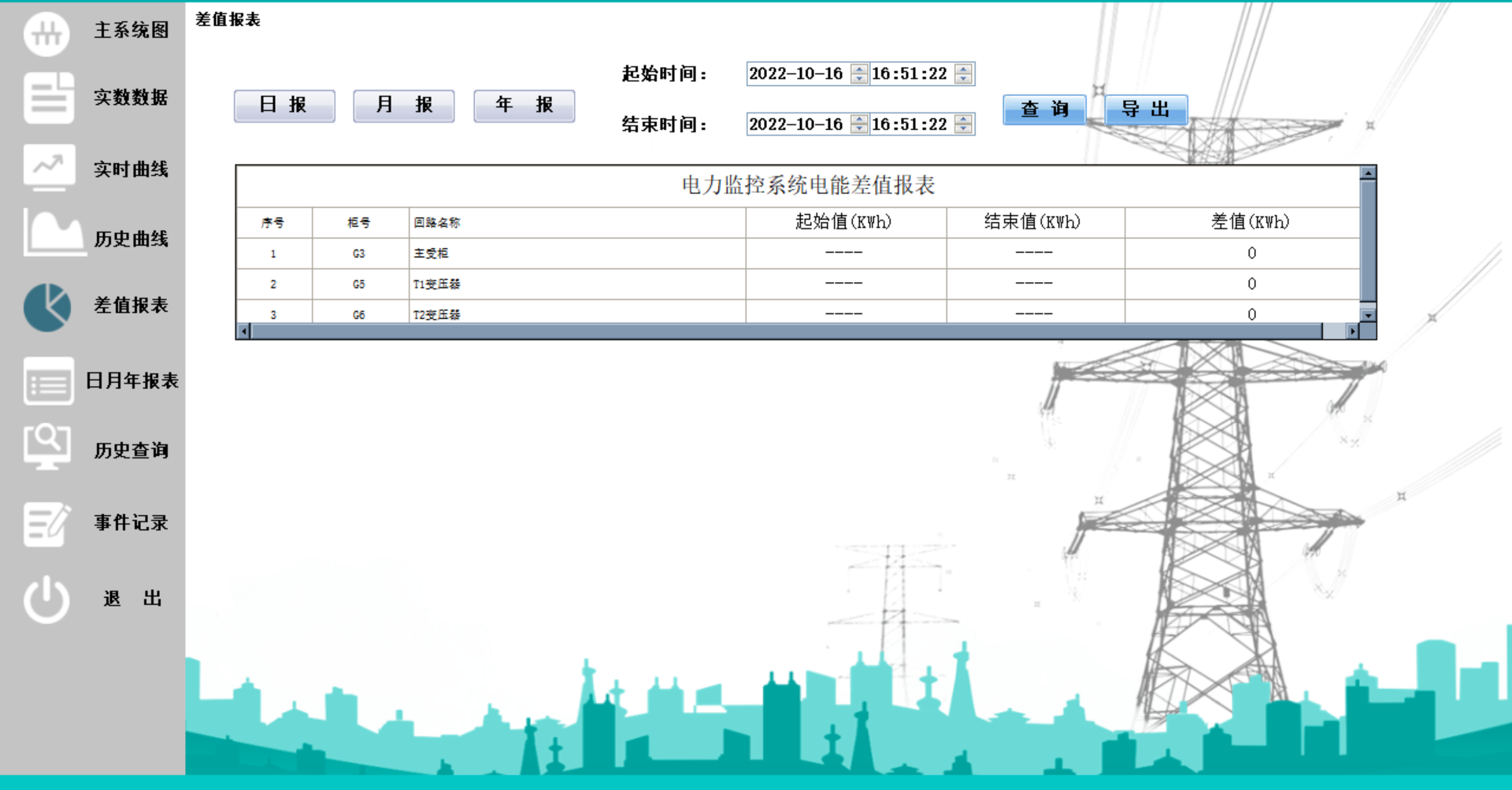Increment the start date with up arrow
Screen dimensions: 1512x790
tap(859, 69)
